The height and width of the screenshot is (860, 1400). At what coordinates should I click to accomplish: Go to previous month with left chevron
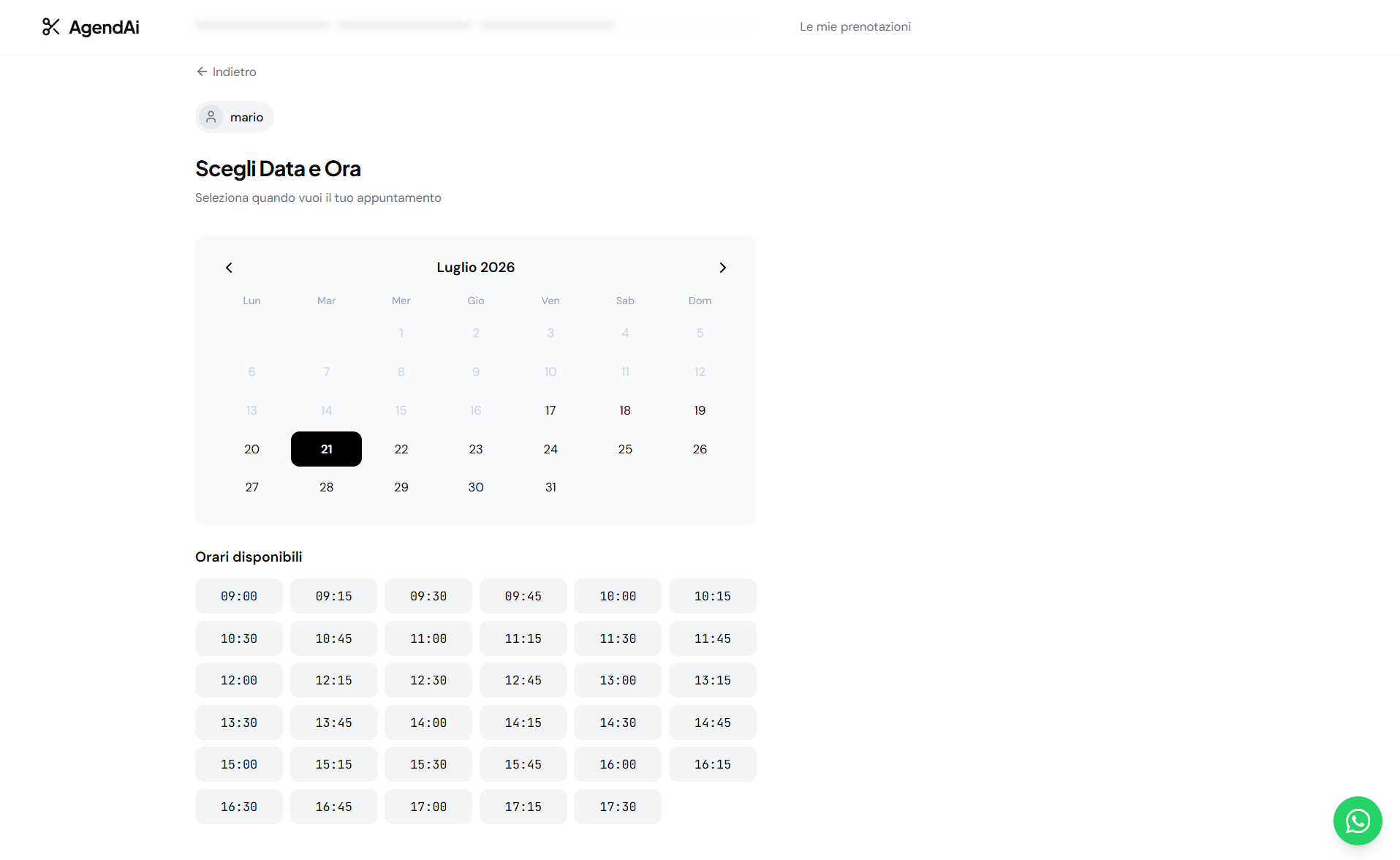(x=229, y=268)
